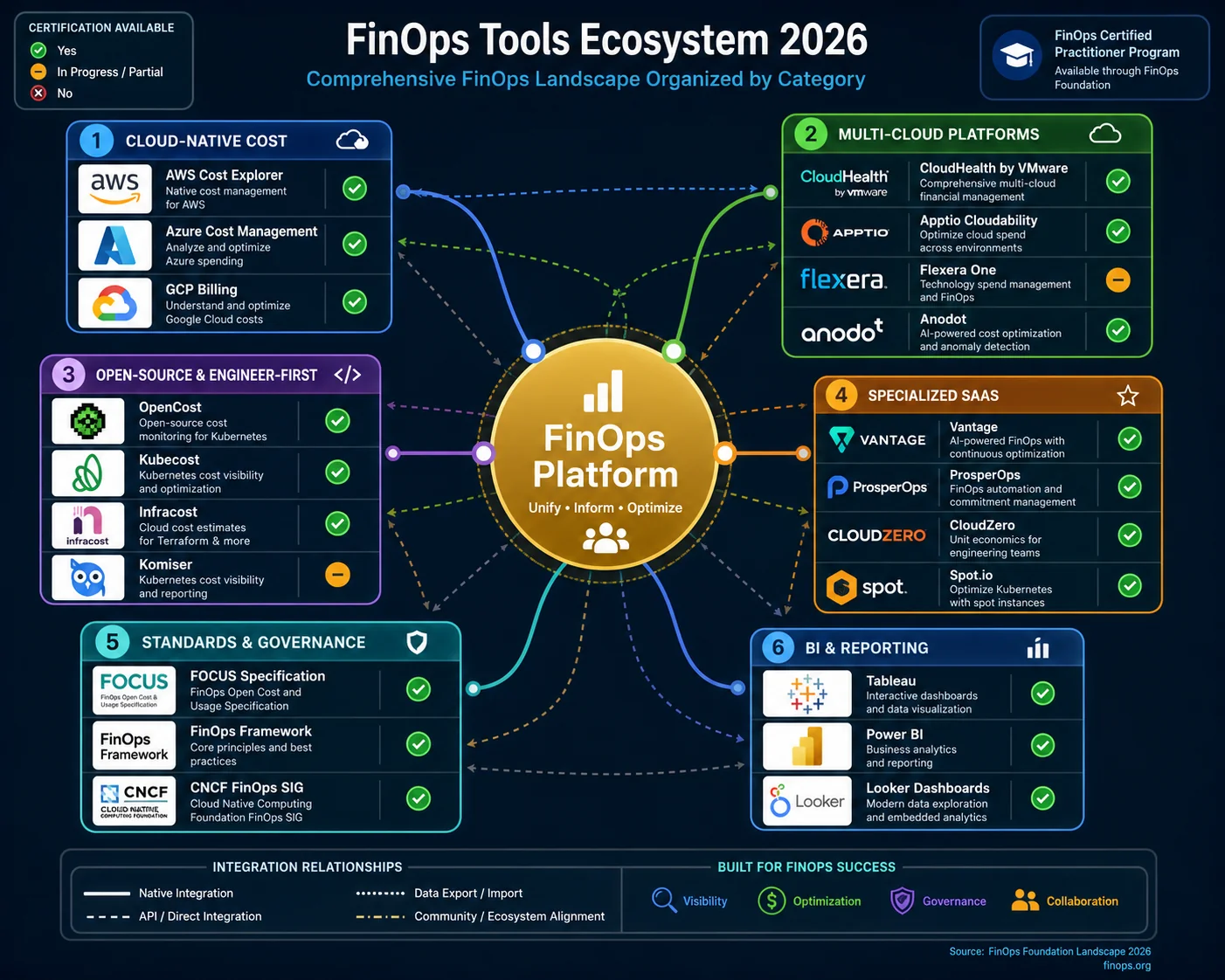Click the code brackets icon in Open-Source header
The image size is (1225, 980).
(x=348, y=375)
